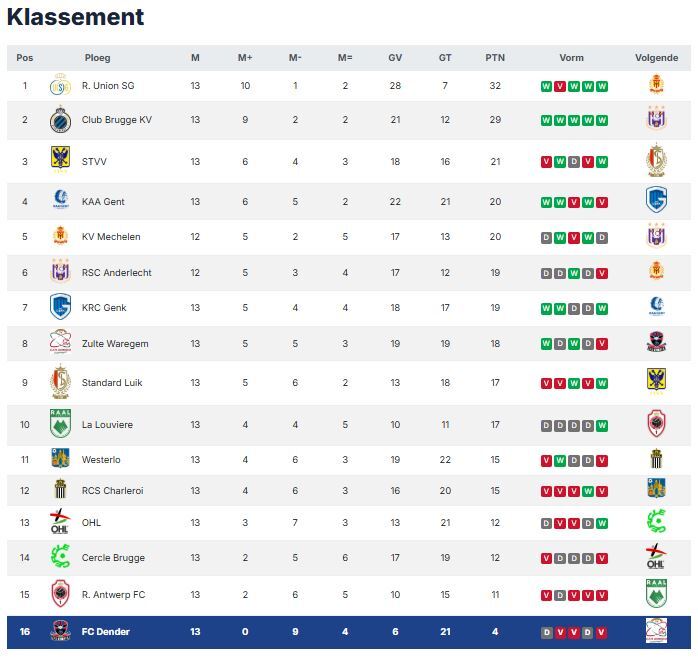The image size is (698, 658).
Task: Click the R. Union SG club logo
Action: click(x=60, y=86)
